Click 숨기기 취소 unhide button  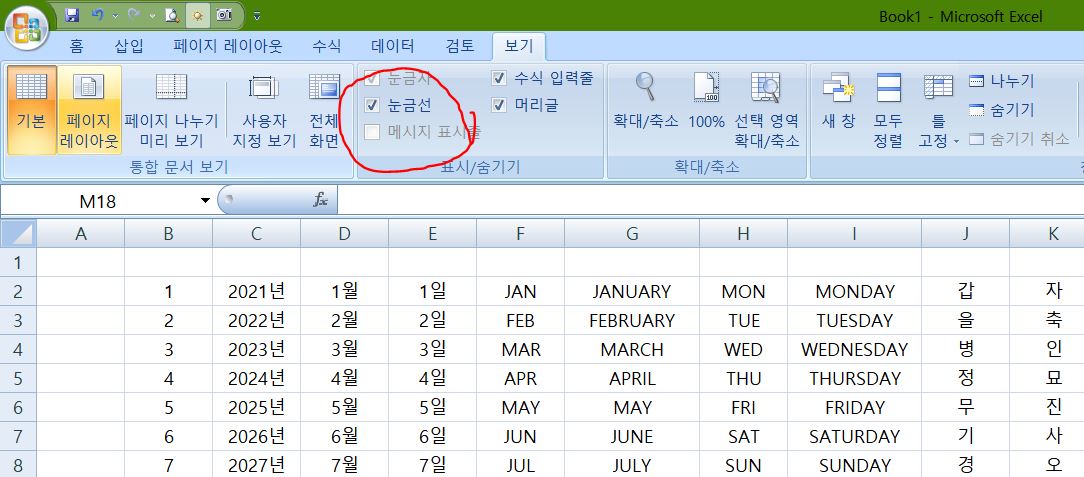(x=1019, y=139)
